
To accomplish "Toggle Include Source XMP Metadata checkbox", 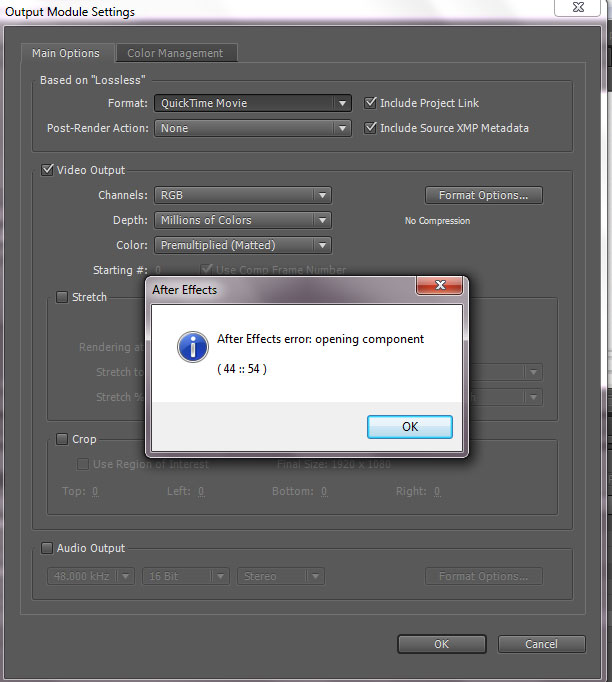I will [370, 128].
